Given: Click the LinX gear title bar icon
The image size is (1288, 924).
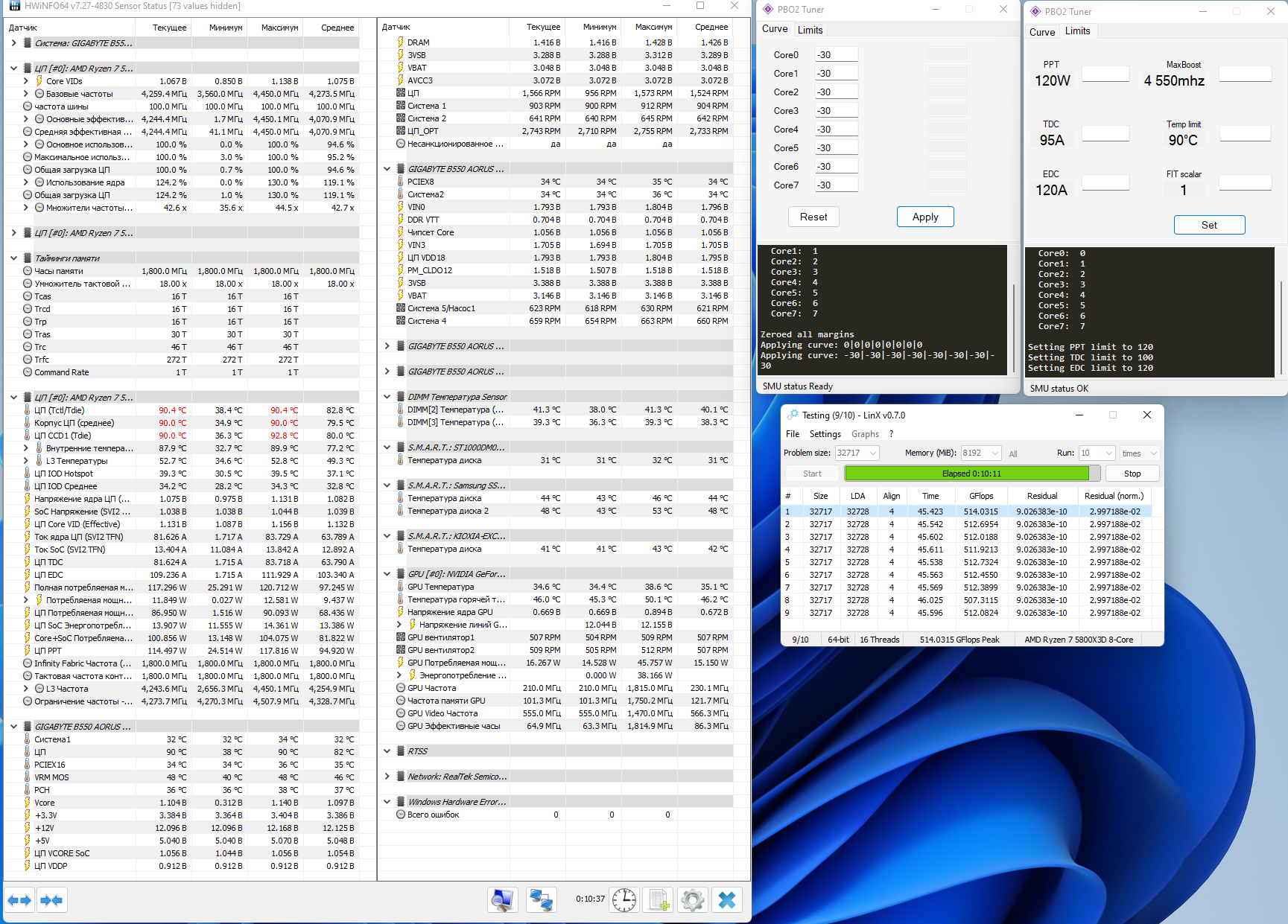Looking at the screenshot, I should pyautogui.click(x=793, y=415).
